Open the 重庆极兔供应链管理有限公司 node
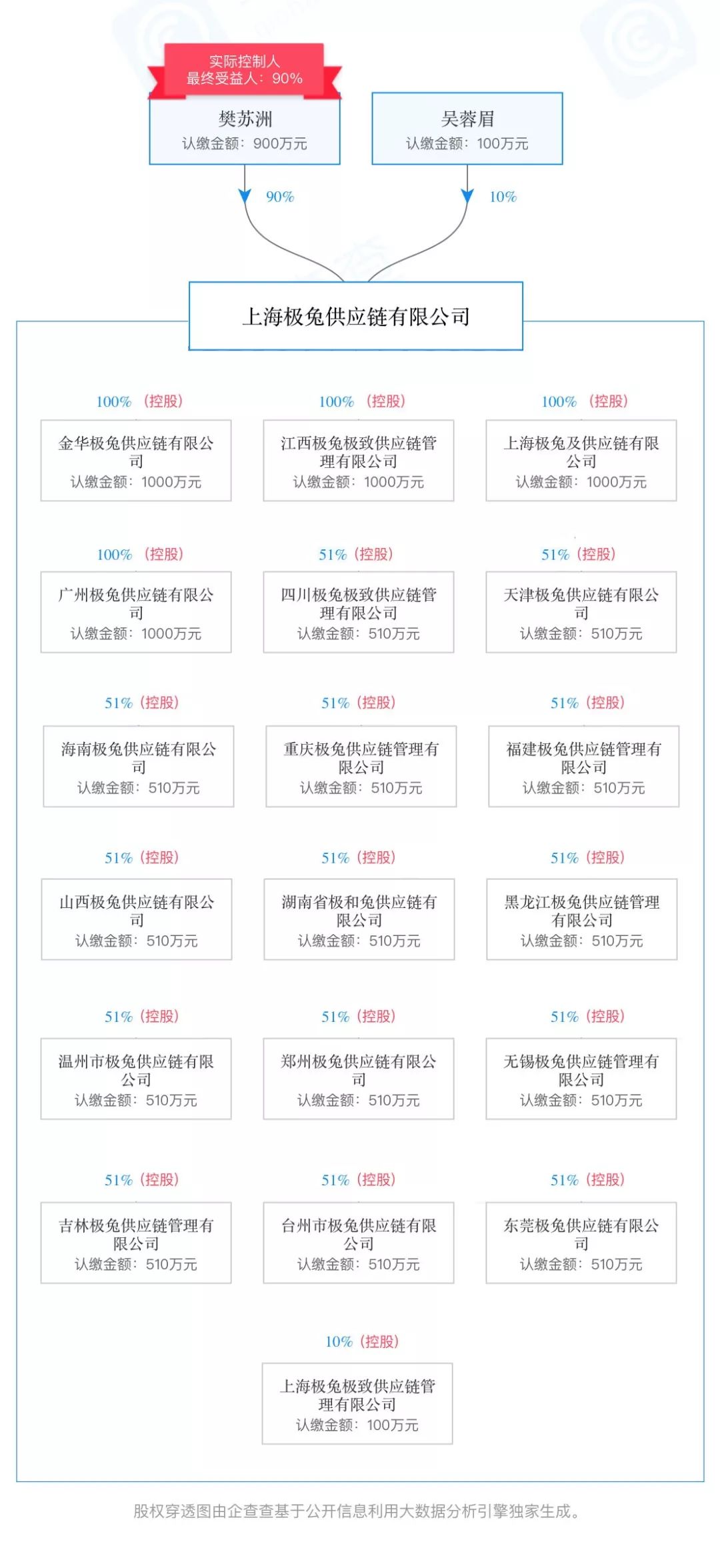Image resolution: width=720 pixels, height=1568 pixels. click(x=361, y=767)
